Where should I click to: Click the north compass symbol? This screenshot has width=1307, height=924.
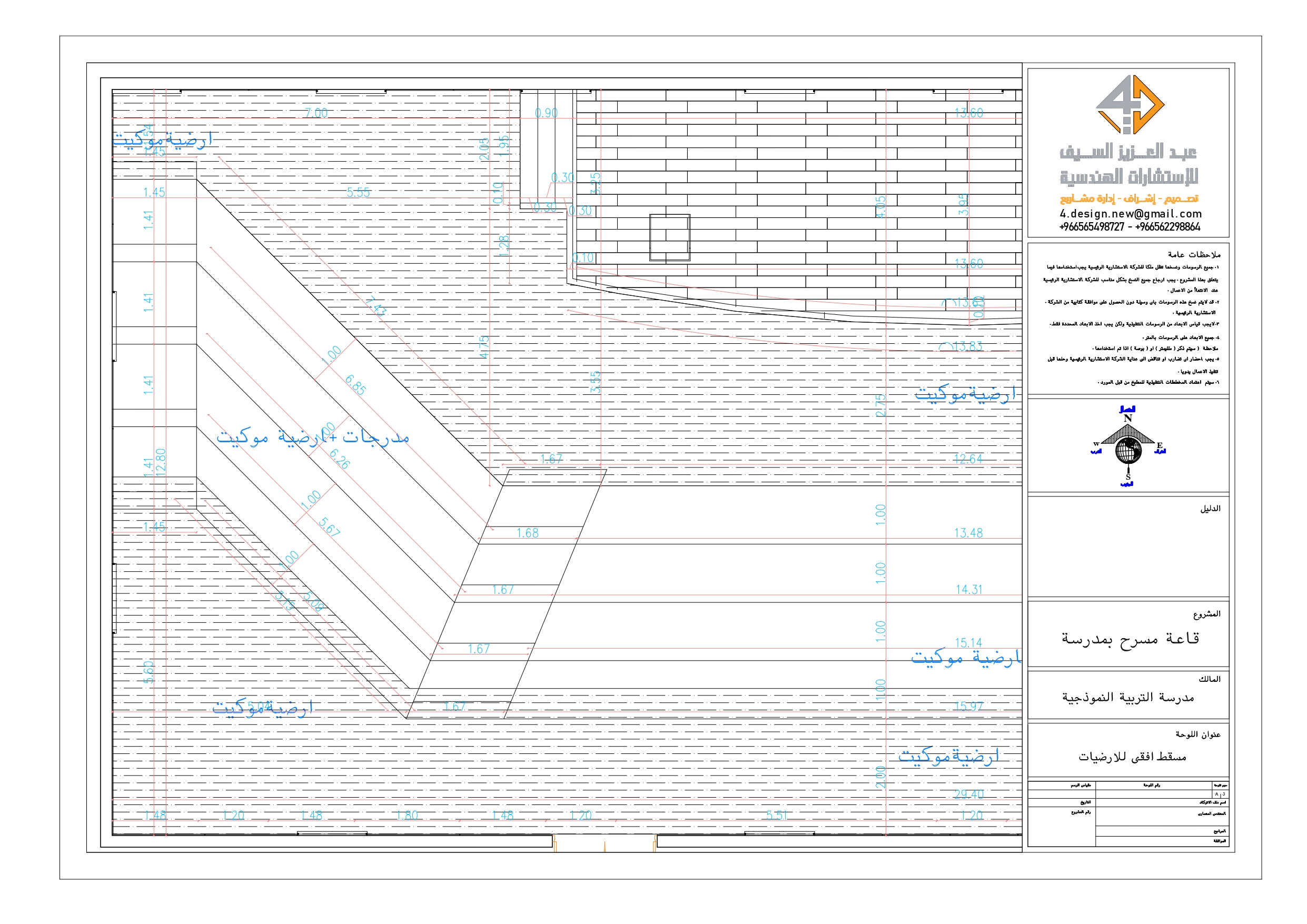coord(1127,446)
